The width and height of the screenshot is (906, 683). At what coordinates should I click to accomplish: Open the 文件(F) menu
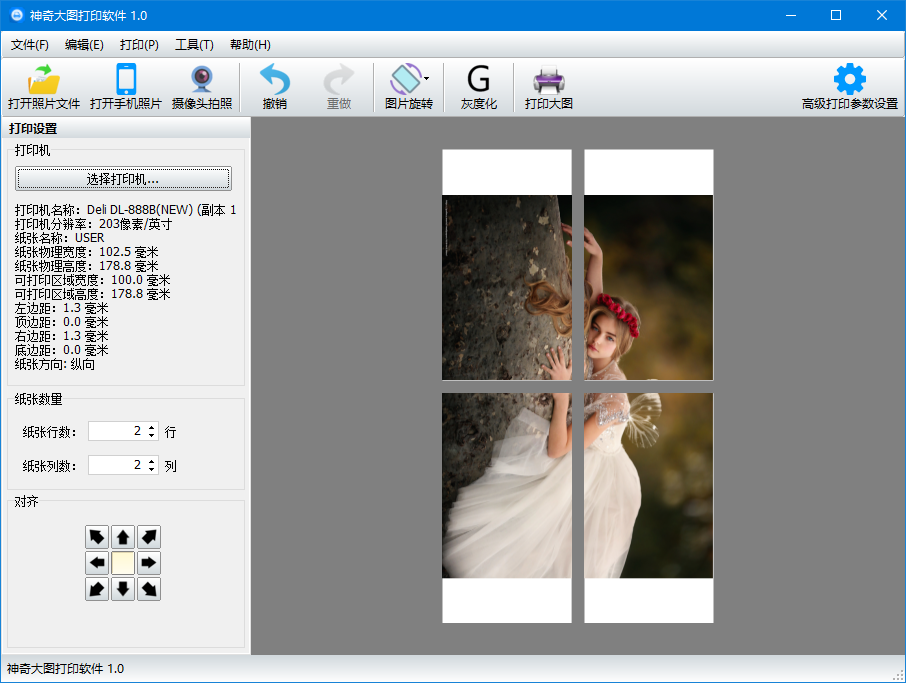coord(30,45)
